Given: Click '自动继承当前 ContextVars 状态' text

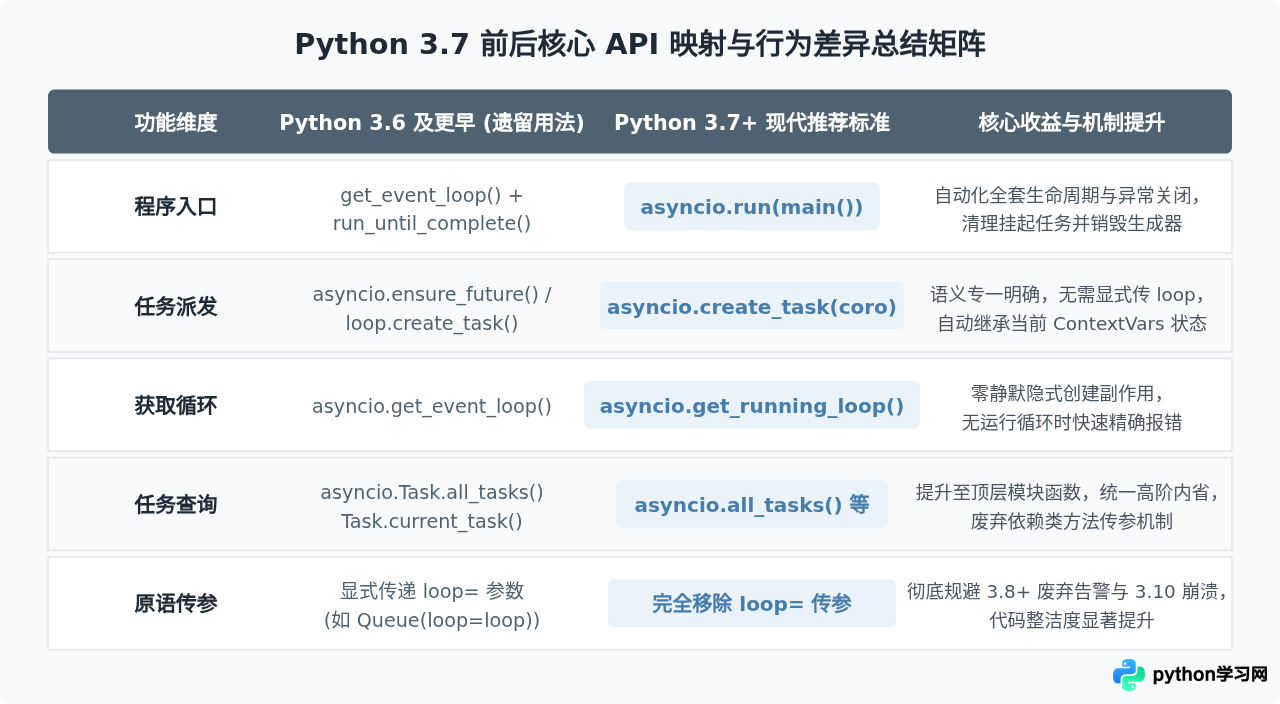Looking at the screenshot, I should coord(1072,323).
